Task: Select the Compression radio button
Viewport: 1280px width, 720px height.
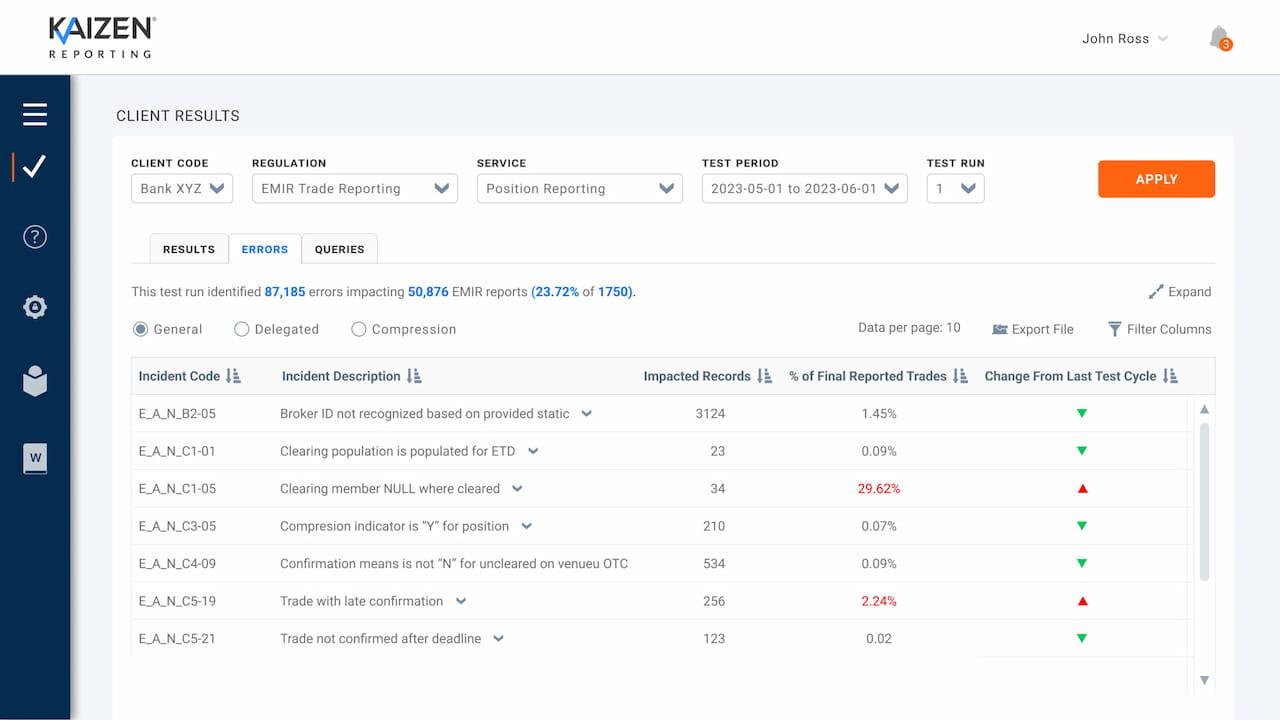Action: tap(359, 329)
